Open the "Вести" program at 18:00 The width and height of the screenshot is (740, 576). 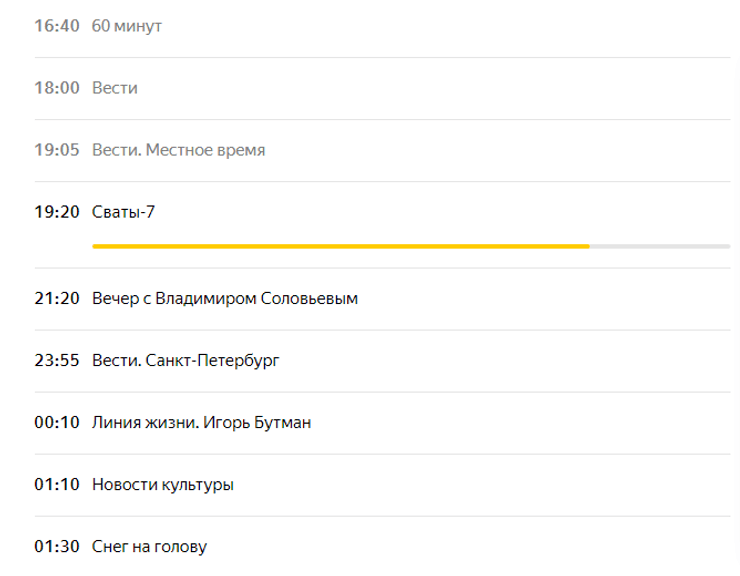tap(114, 88)
